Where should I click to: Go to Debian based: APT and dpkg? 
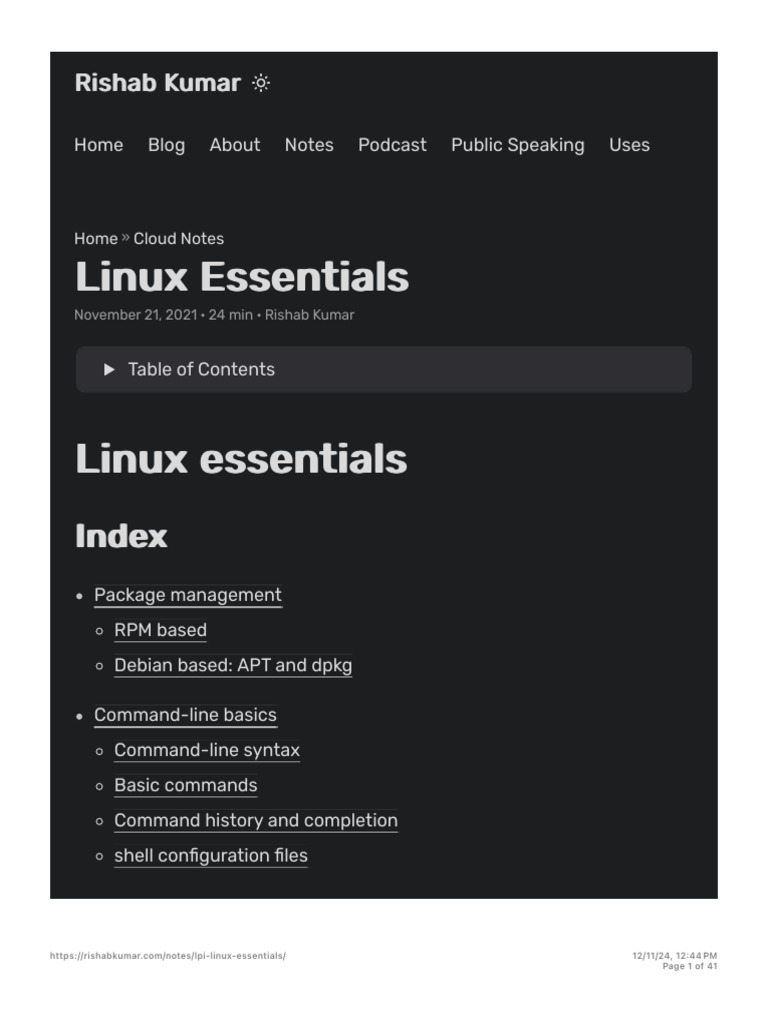233,665
